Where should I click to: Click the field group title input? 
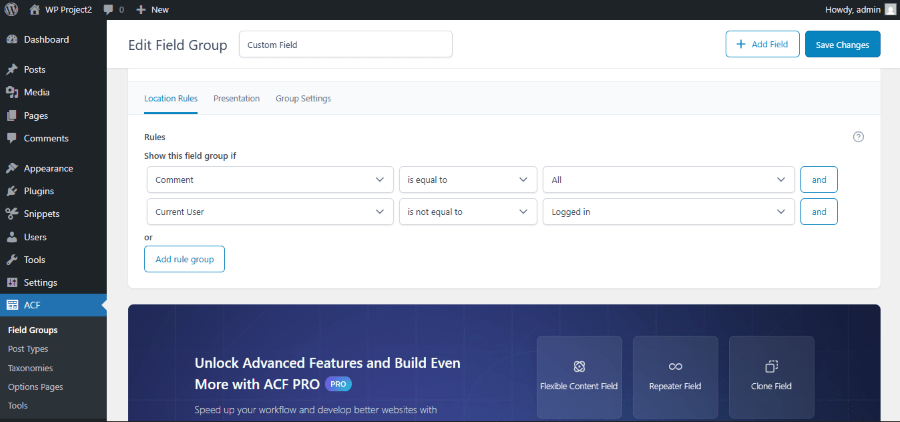[x=345, y=45]
